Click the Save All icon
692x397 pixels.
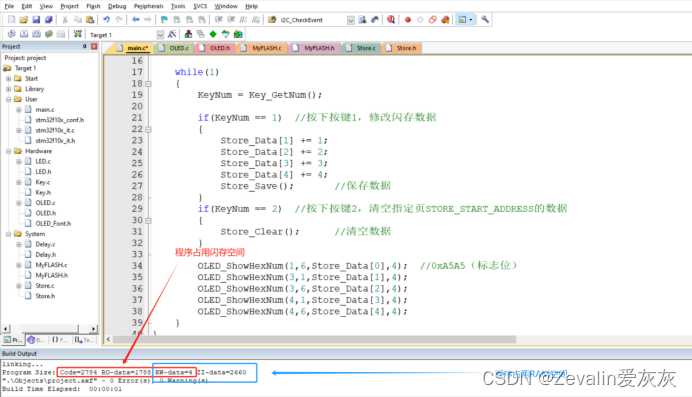pyautogui.click(x=49, y=19)
